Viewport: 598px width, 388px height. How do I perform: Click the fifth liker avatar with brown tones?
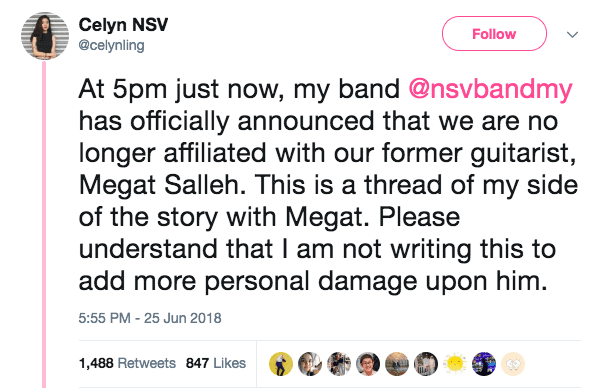click(397, 364)
